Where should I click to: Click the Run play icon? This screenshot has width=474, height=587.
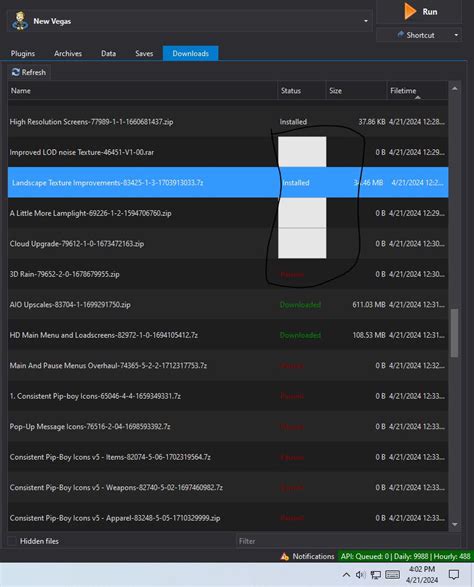coord(410,11)
